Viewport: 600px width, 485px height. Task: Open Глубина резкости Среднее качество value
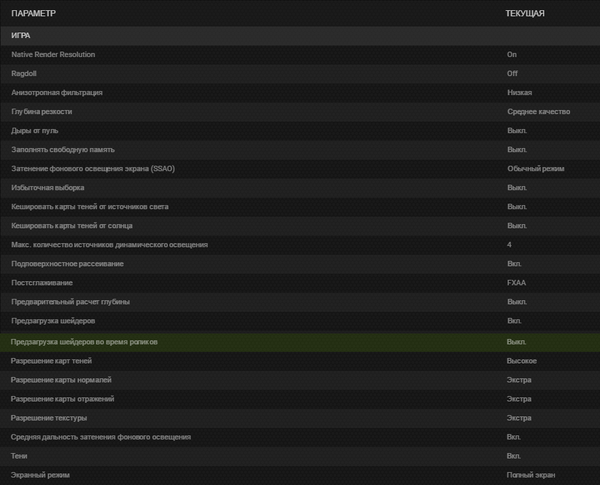[538, 111]
